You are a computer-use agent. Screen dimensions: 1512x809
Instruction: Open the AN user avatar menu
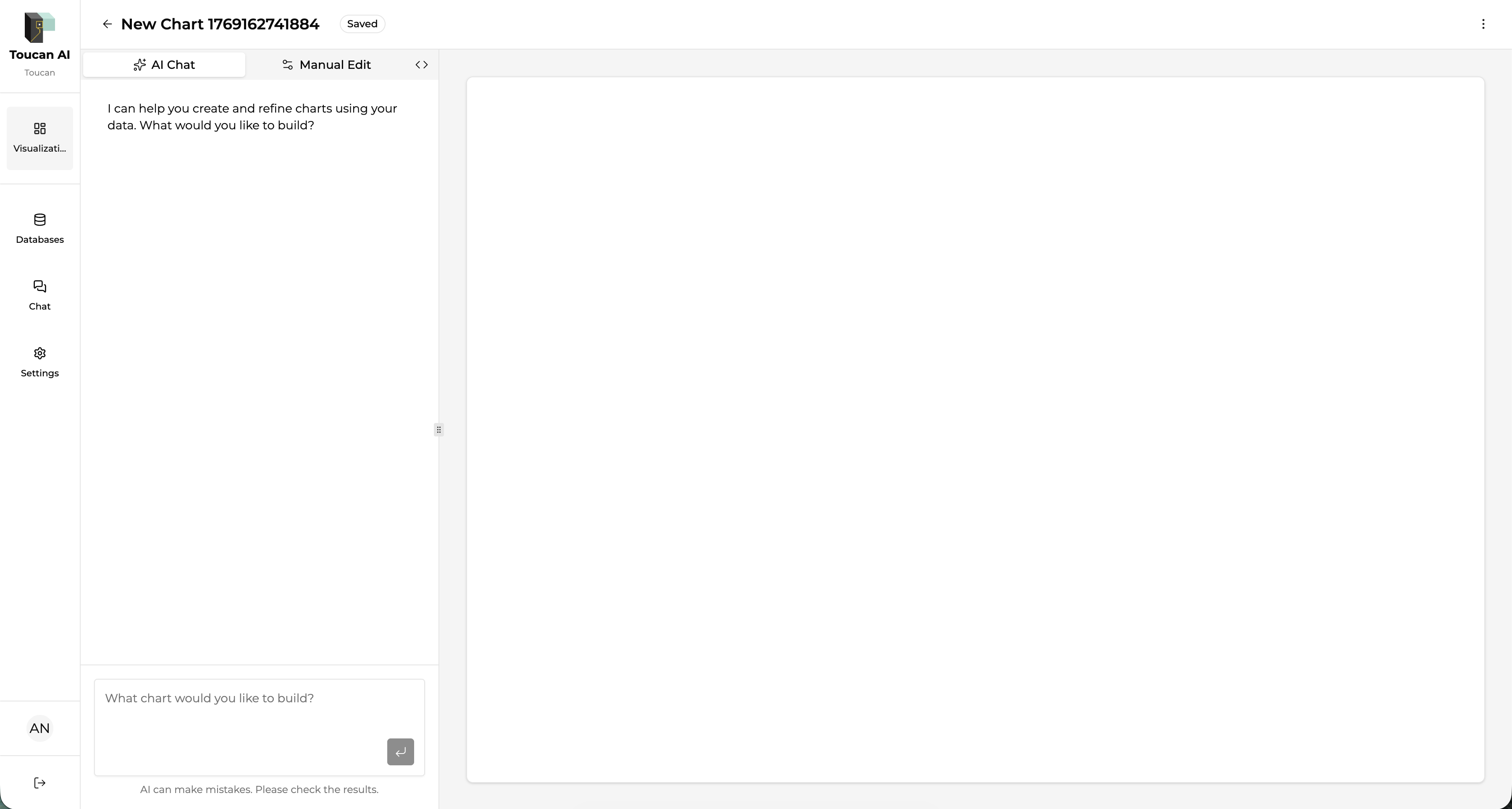coord(39,728)
